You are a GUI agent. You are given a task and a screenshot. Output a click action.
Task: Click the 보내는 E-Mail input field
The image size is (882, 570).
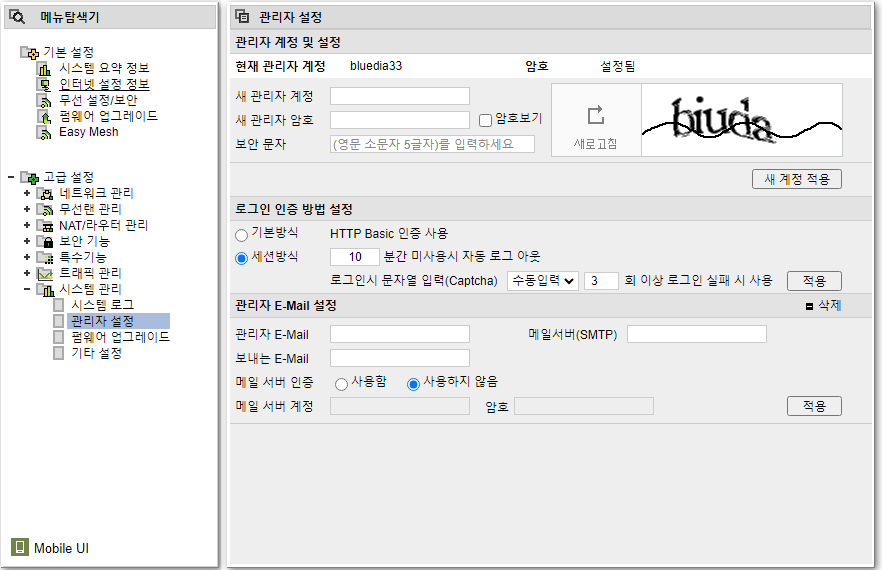pyautogui.click(x=400, y=358)
